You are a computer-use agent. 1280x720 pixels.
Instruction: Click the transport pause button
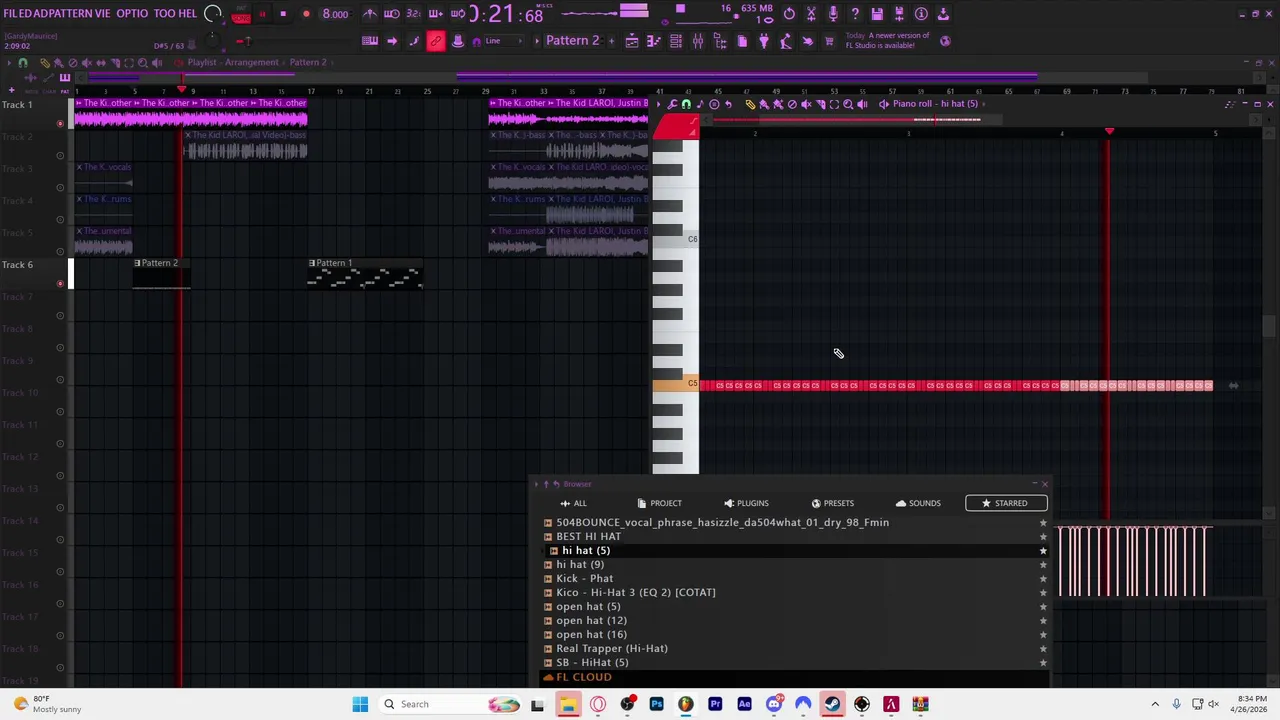click(x=262, y=14)
